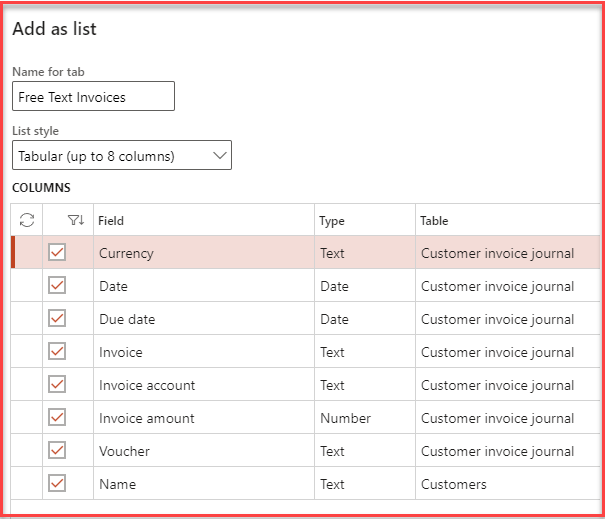Screen dimensions: 605x519
Task: Click the filter sort icon in header
Action: pyautogui.click(x=75, y=220)
